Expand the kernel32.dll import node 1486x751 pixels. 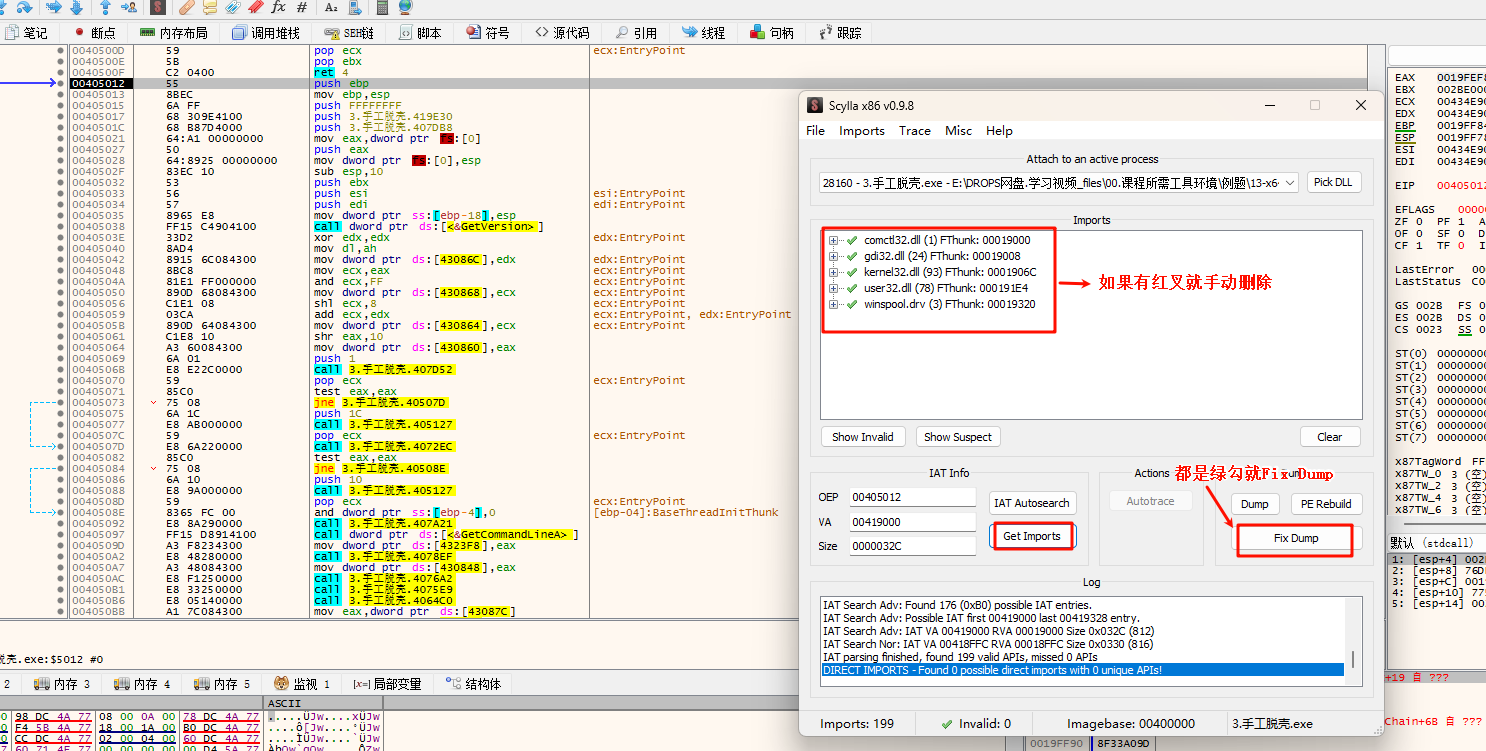pyautogui.click(x=833, y=272)
